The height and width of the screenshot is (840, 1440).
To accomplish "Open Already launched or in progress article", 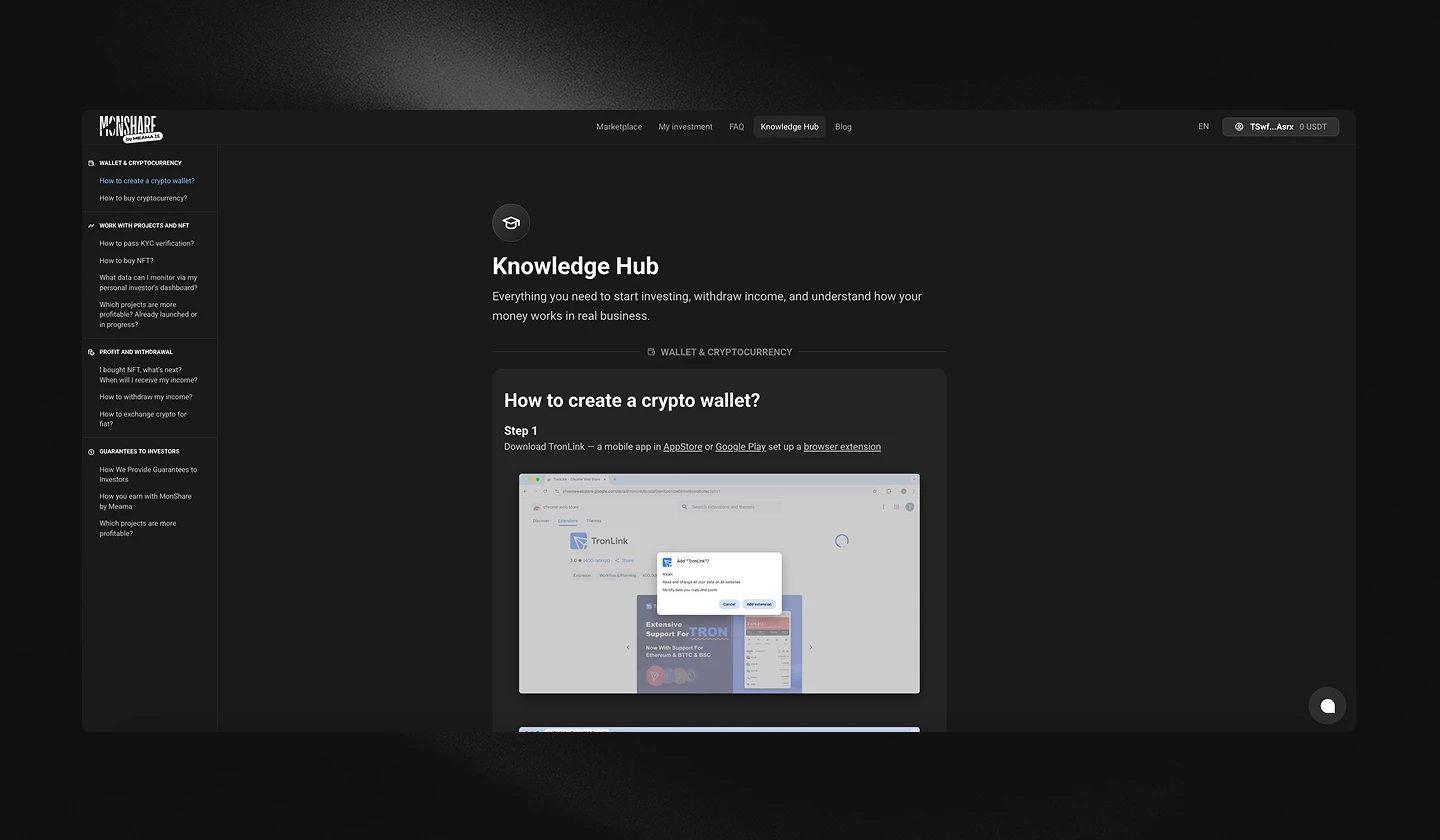I will click(148, 314).
